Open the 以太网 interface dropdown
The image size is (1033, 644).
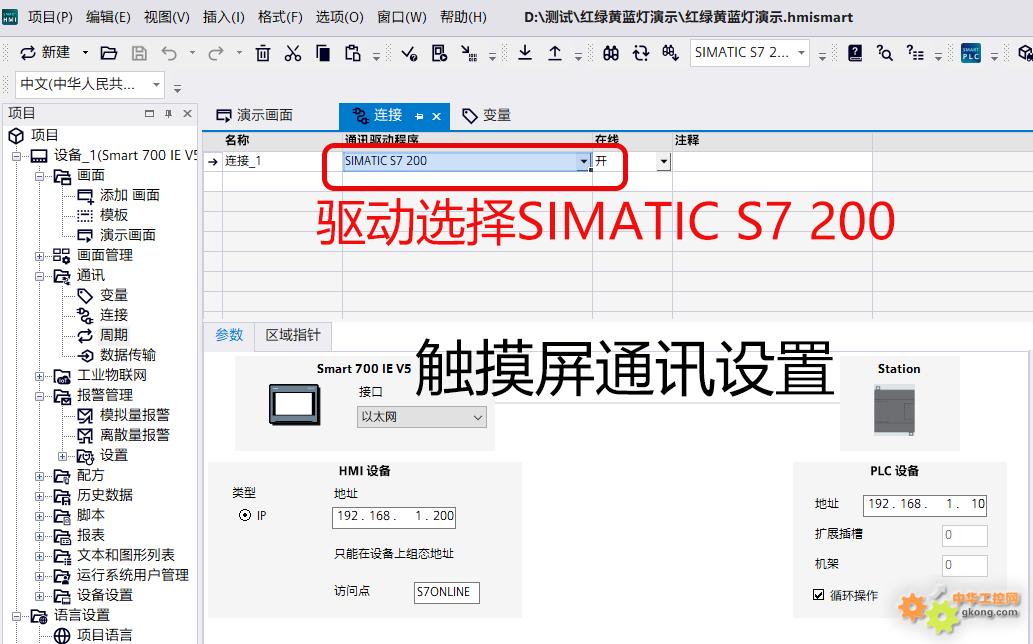[477, 417]
